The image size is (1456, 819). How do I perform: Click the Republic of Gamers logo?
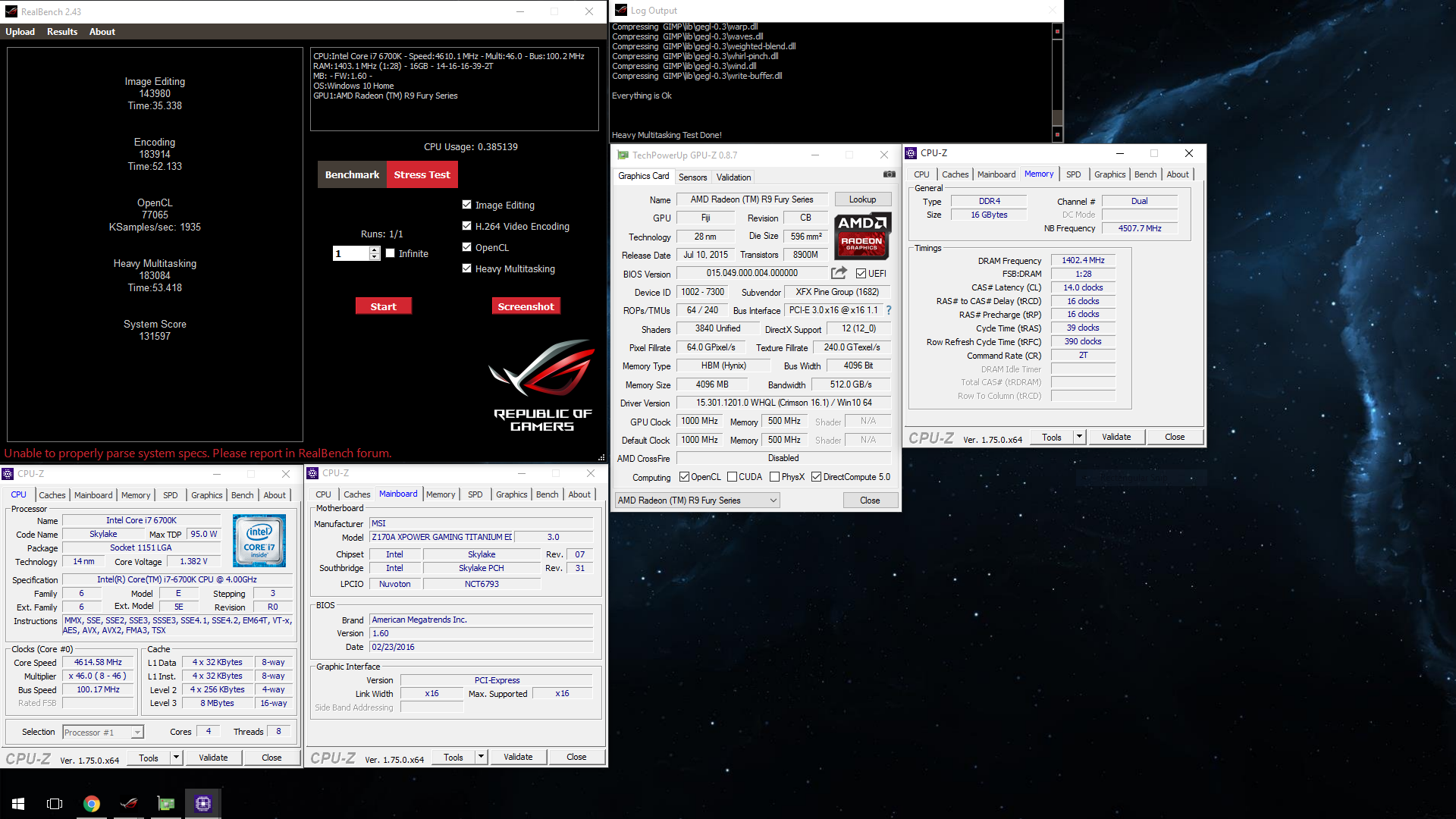542,385
